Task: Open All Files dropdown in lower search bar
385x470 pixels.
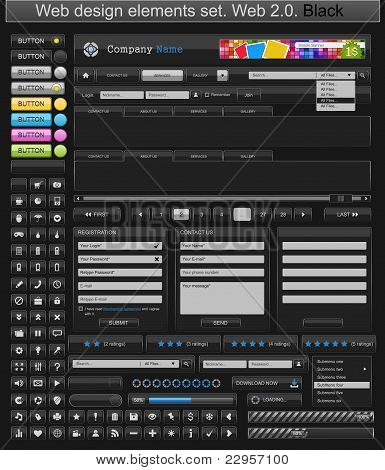Action: click(160, 364)
